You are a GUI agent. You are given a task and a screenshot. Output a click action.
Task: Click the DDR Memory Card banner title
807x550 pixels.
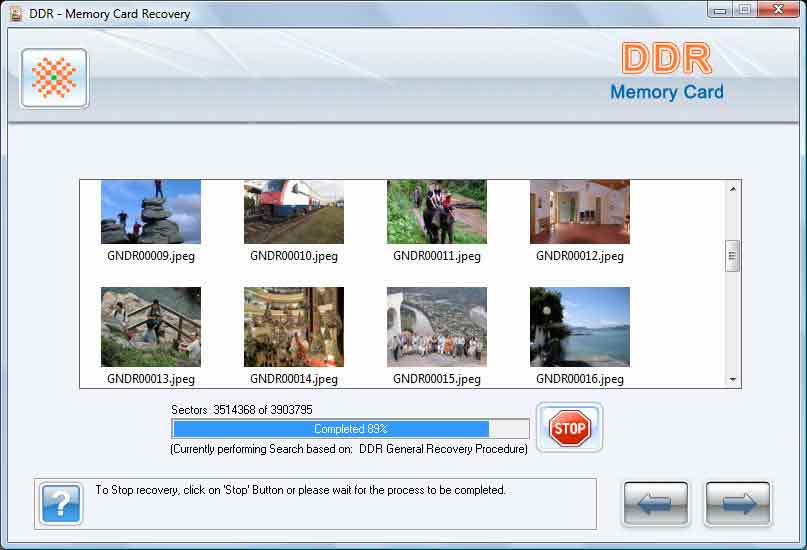click(x=666, y=71)
